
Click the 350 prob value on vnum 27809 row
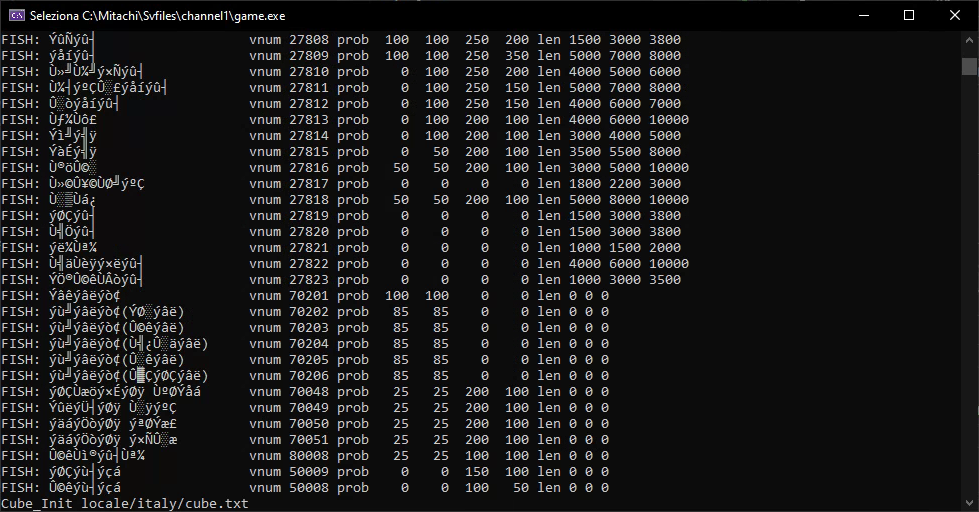[517, 56]
